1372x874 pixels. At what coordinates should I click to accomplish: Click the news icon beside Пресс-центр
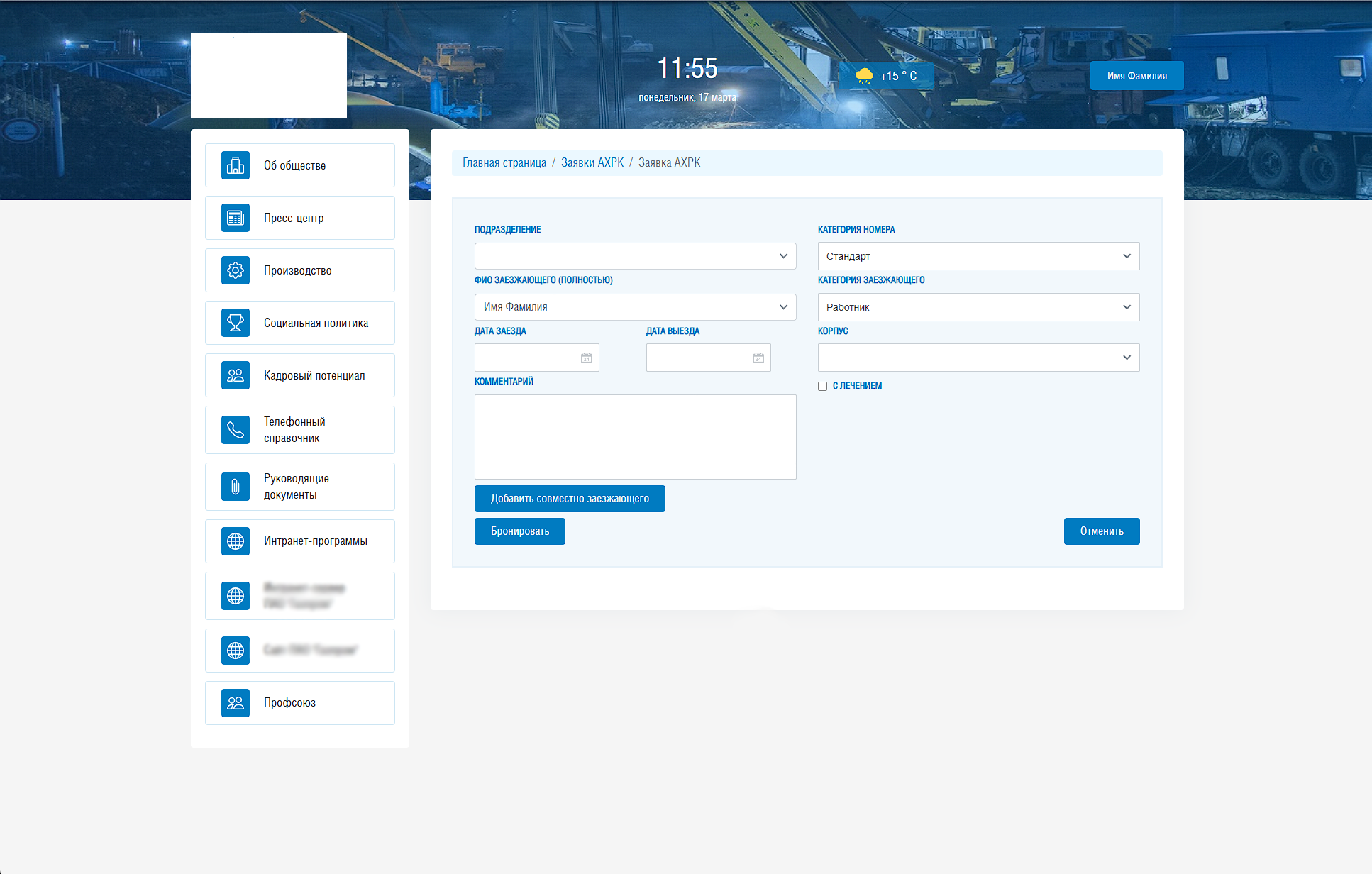tap(235, 218)
